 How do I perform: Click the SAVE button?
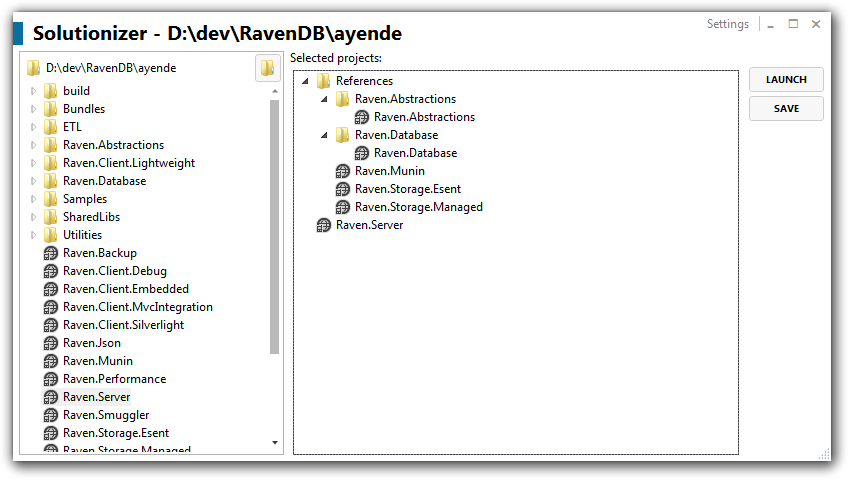pos(786,108)
